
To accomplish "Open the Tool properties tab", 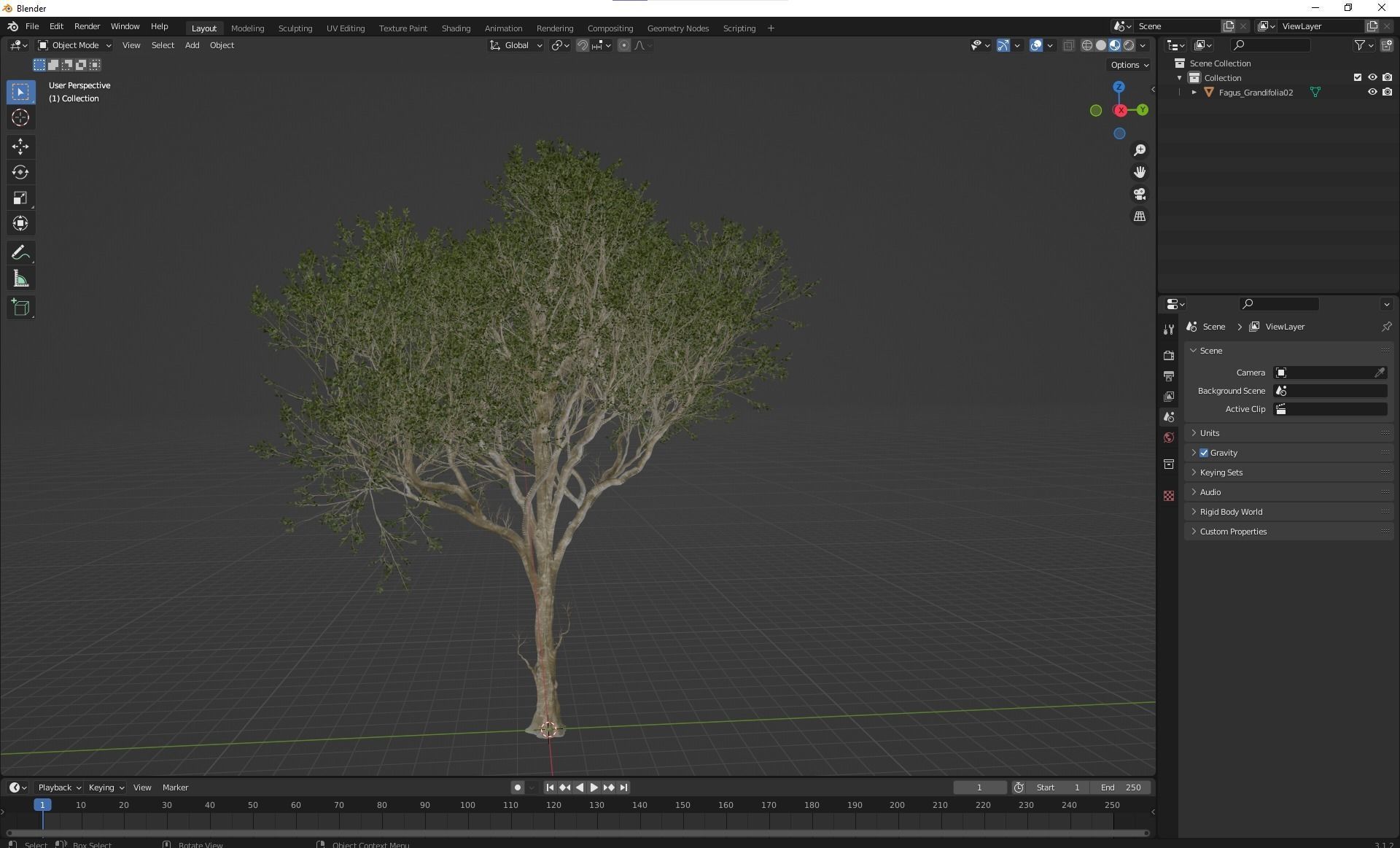I will point(1169,330).
